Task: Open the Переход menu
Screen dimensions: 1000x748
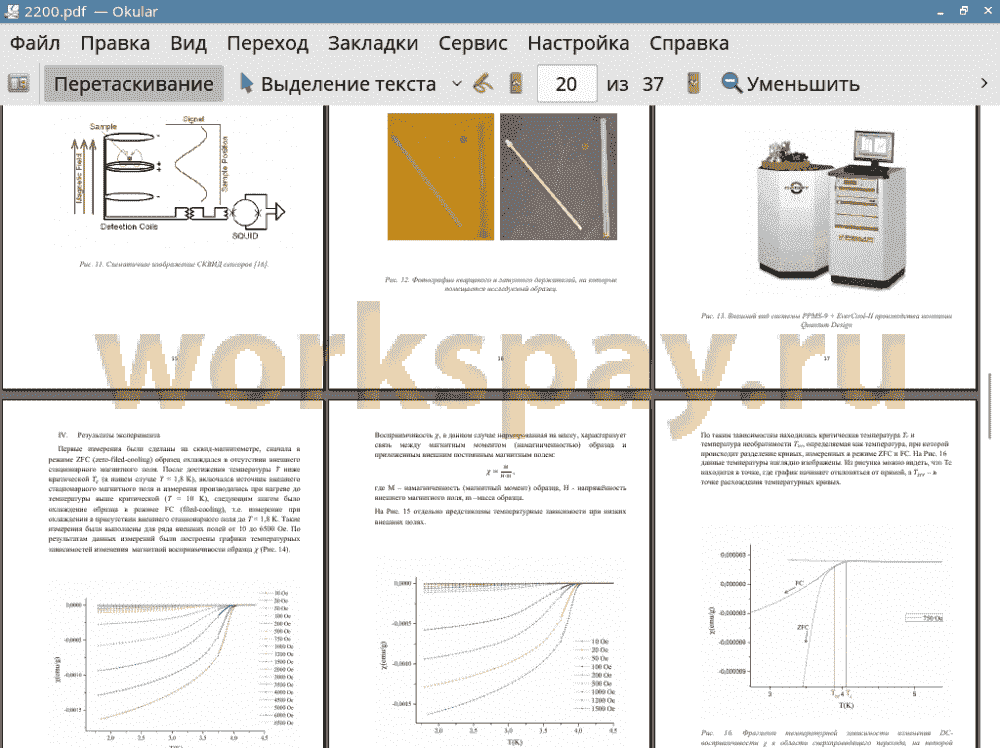Action: tap(267, 43)
